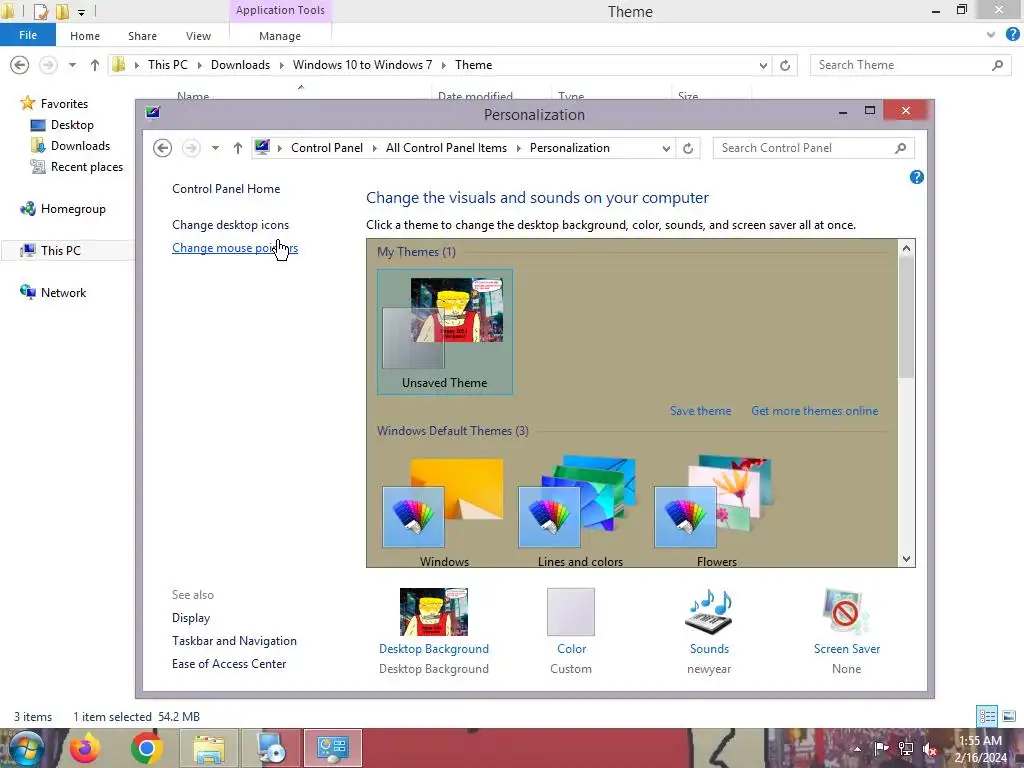This screenshot has width=1024, height=768.
Task: Click the Search Theme field
Action: pyautogui.click(x=911, y=65)
